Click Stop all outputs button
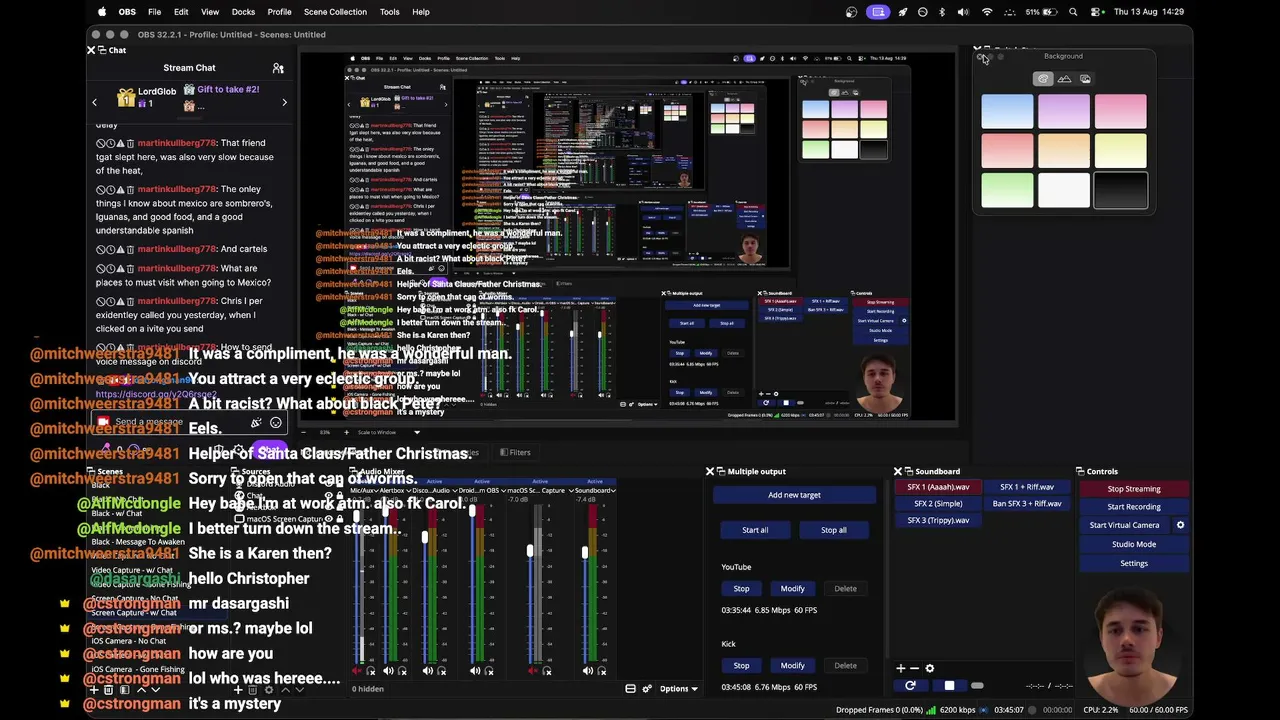Screen dimensions: 1280x720 pos(834,530)
